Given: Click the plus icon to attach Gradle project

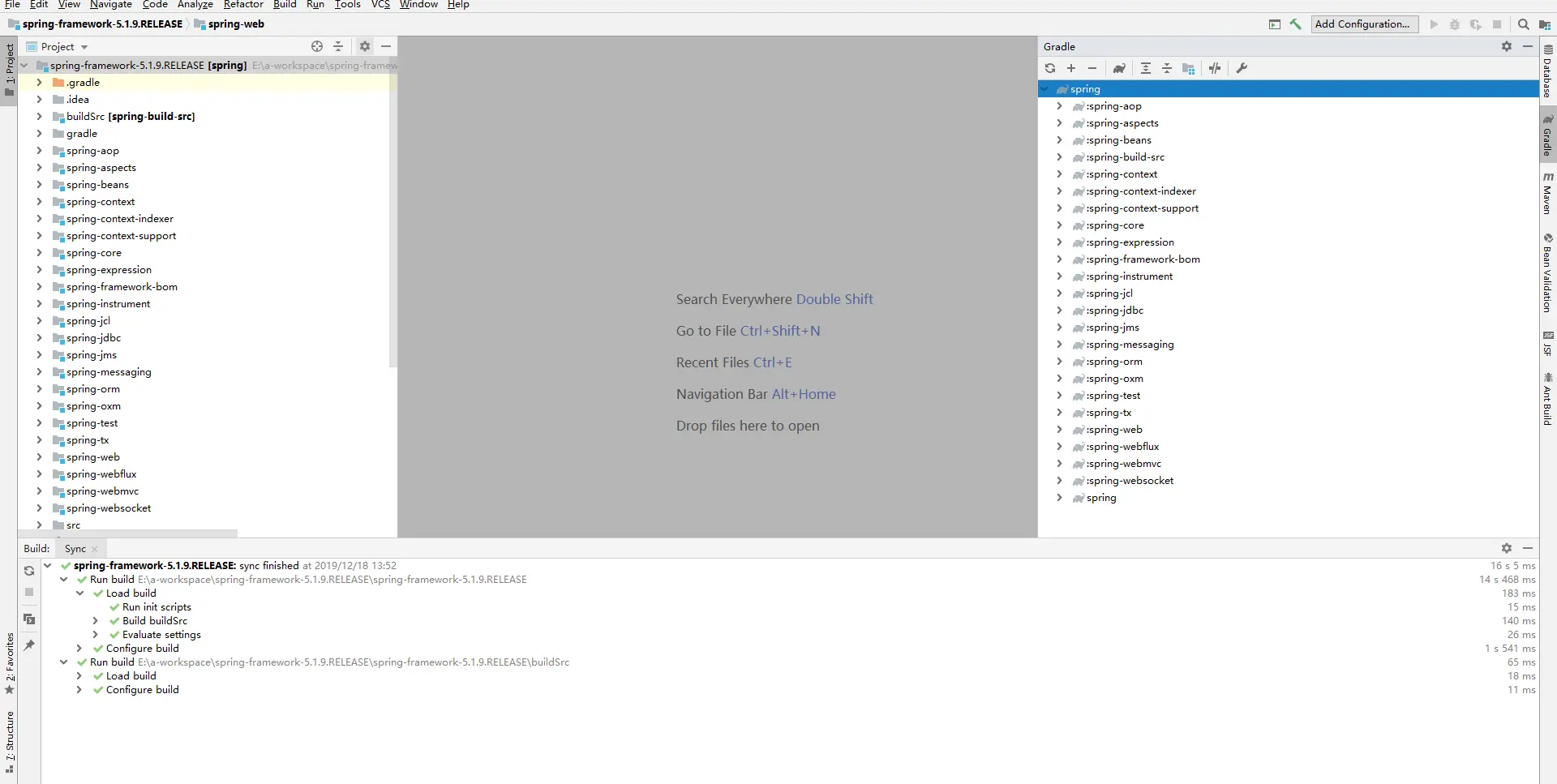Looking at the screenshot, I should [x=1071, y=68].
